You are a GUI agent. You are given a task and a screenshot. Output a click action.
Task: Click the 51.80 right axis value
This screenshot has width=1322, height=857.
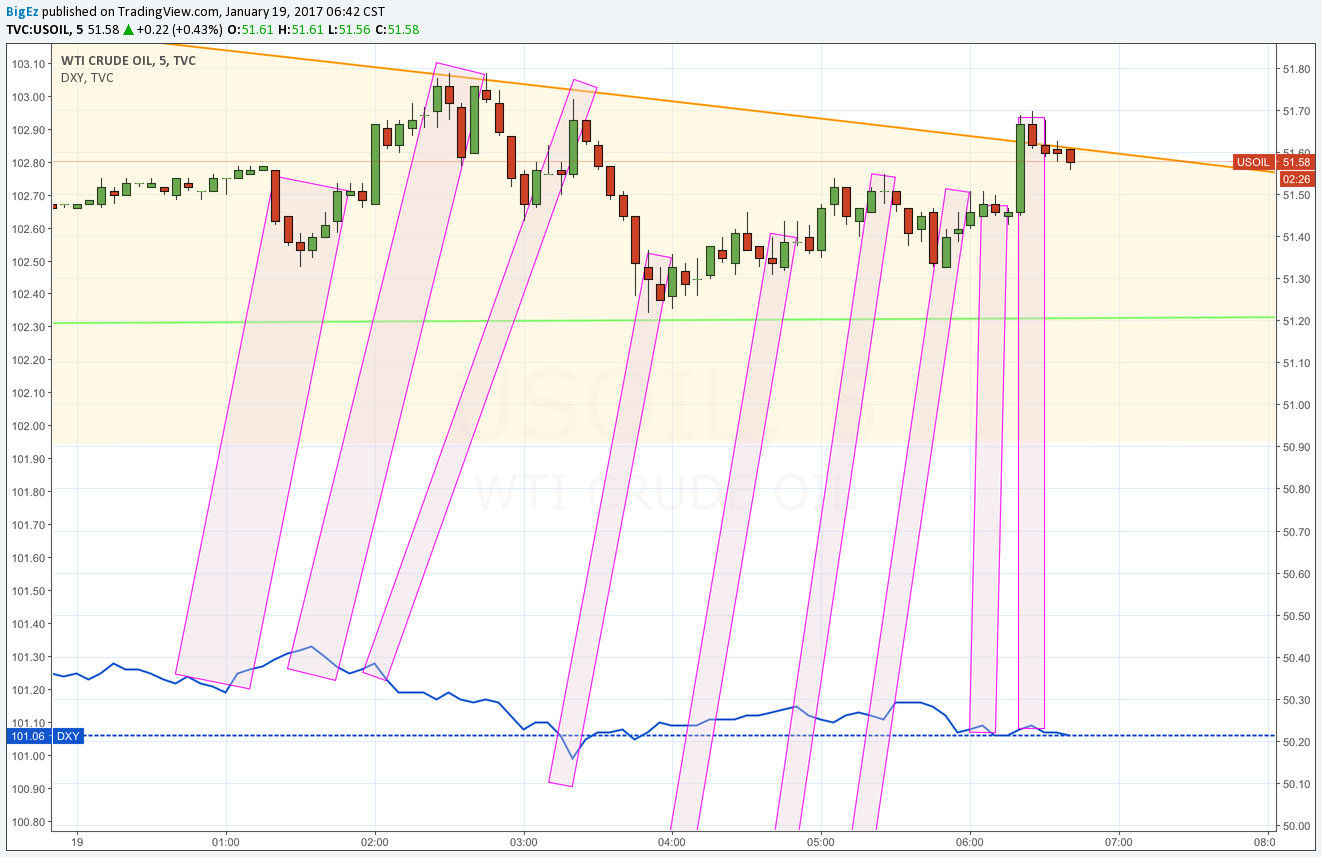click(1296, 69)
